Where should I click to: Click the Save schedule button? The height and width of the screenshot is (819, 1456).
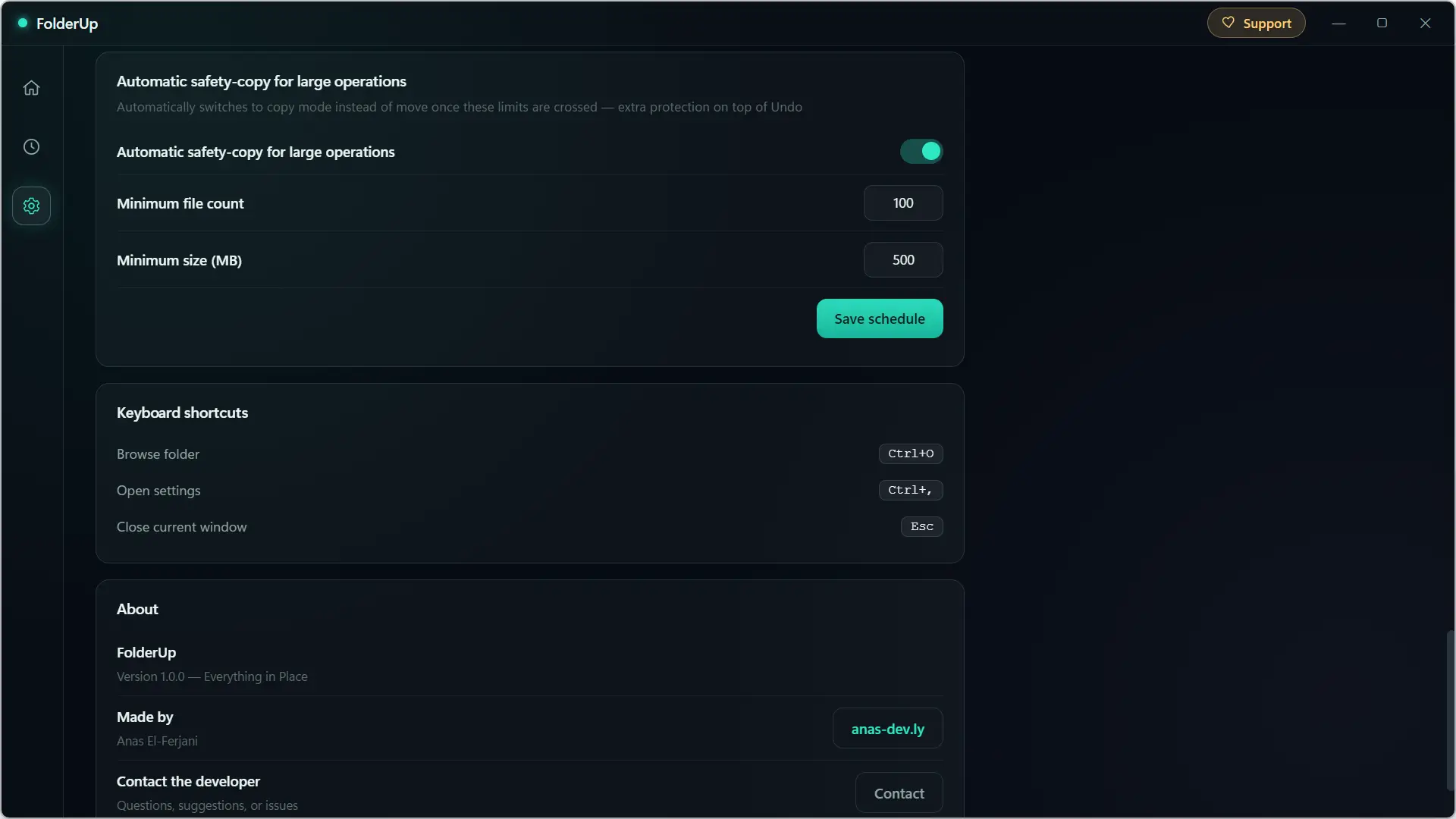[880, 318]
